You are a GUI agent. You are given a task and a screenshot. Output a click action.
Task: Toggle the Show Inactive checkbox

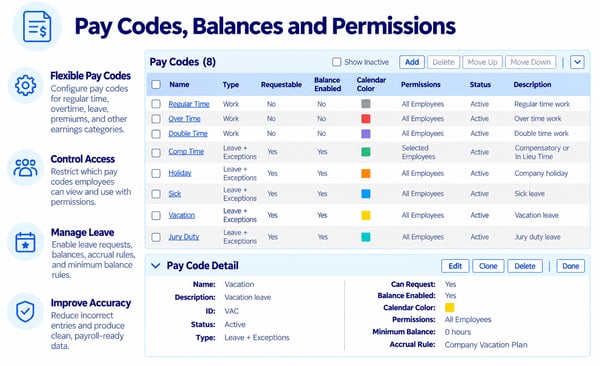point(336,62)
